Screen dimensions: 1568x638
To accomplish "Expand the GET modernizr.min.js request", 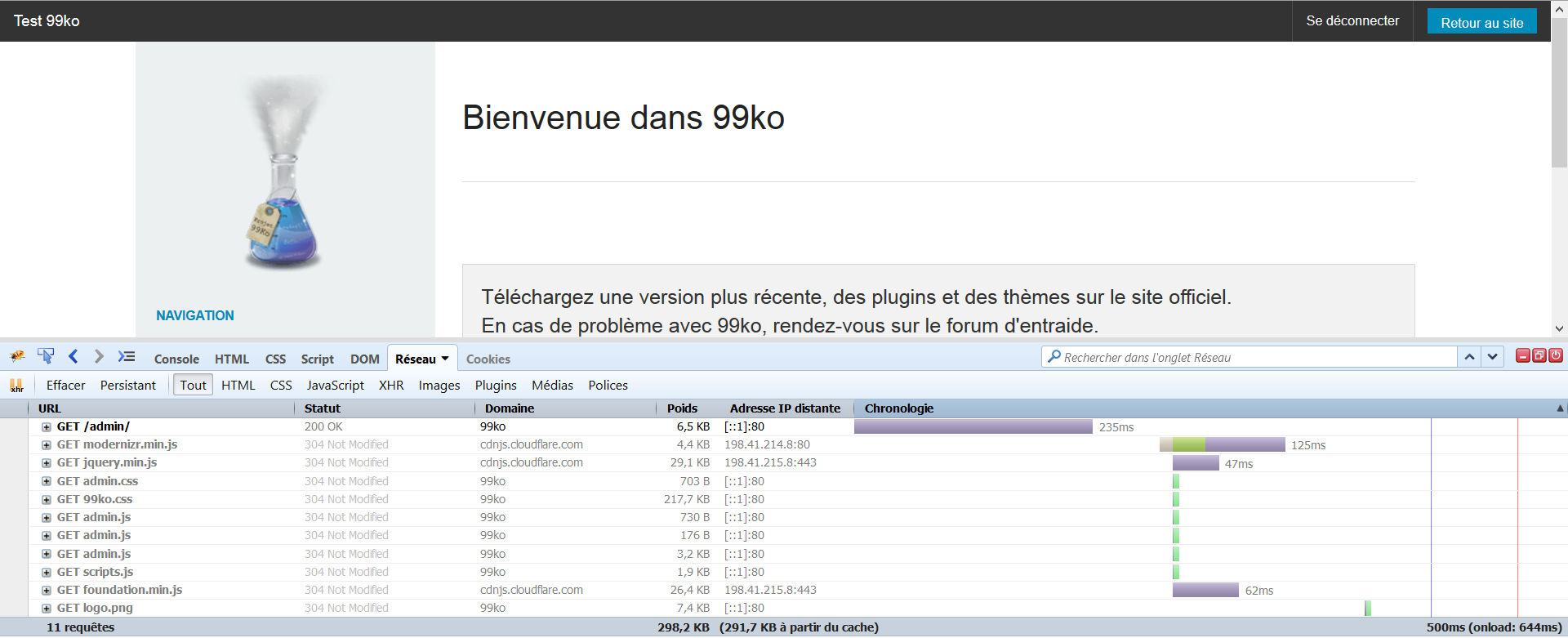I will 47,445.
